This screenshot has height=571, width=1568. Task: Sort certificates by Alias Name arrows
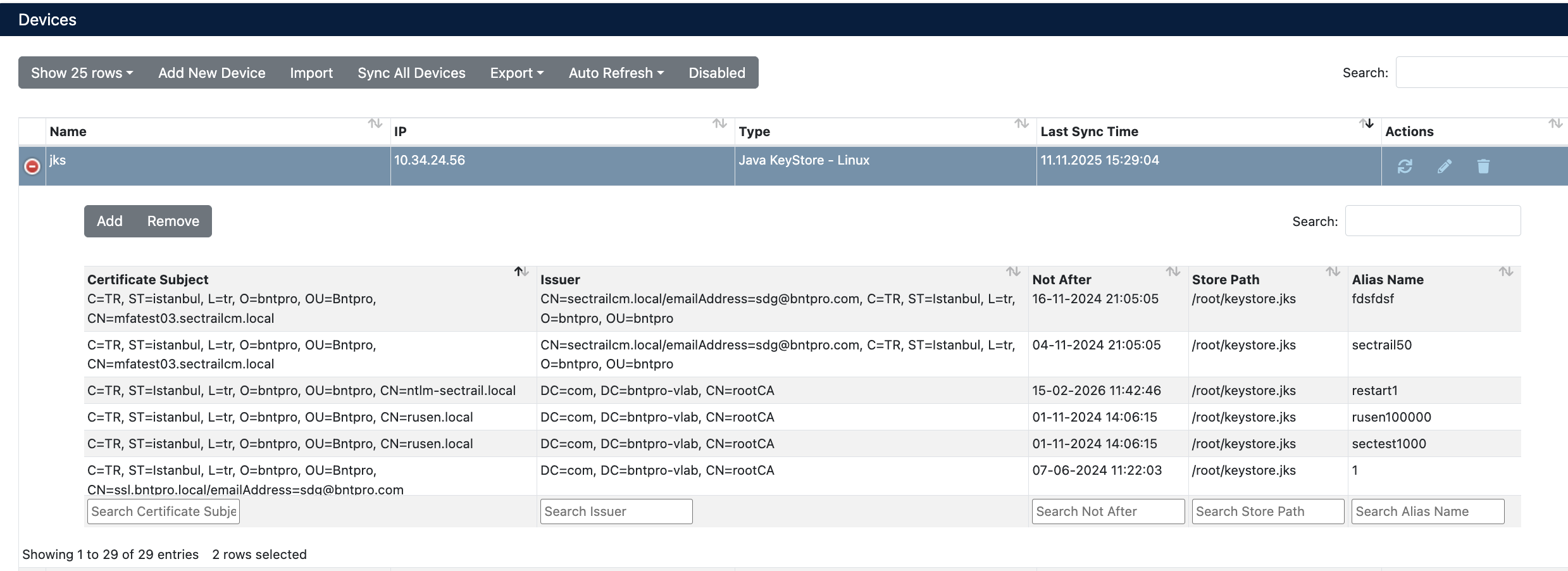(x=1506, y=272)
